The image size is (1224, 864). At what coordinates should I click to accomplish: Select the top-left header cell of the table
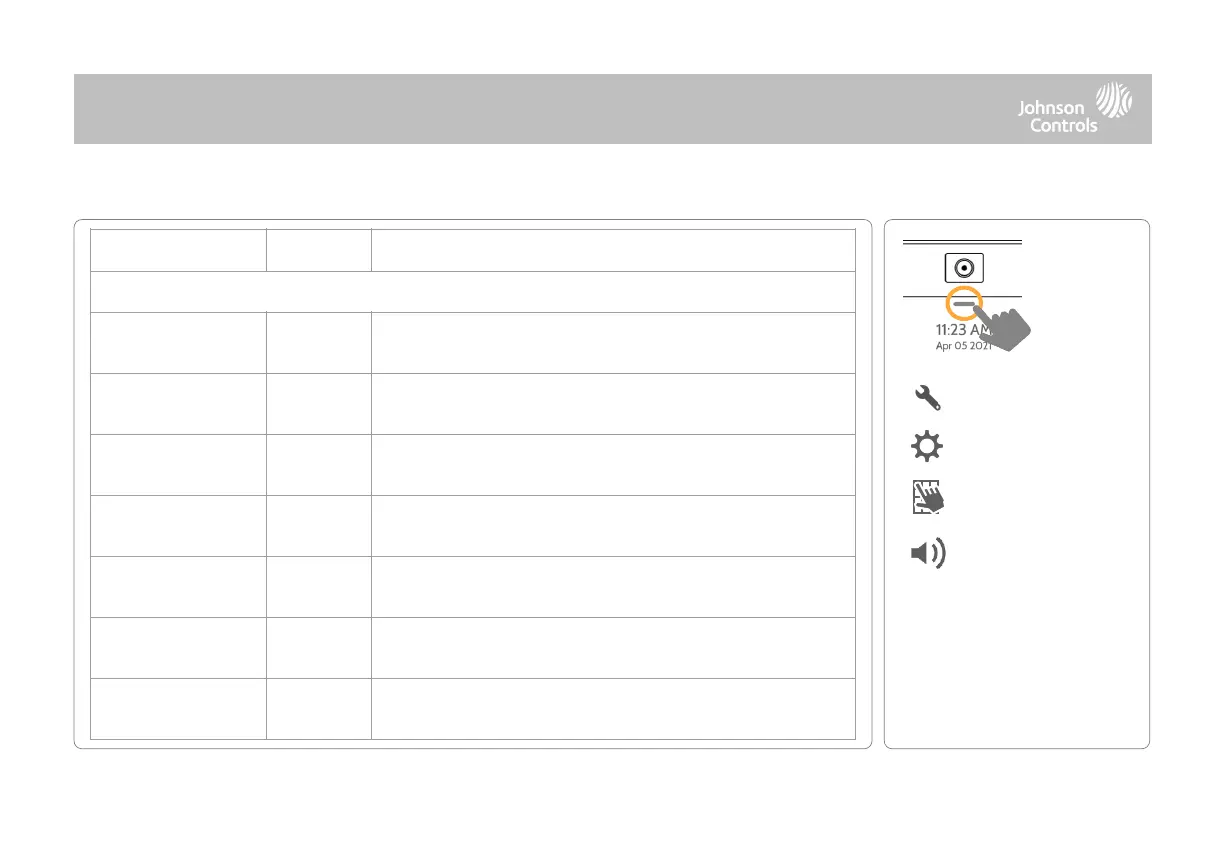tap(178, 250)
